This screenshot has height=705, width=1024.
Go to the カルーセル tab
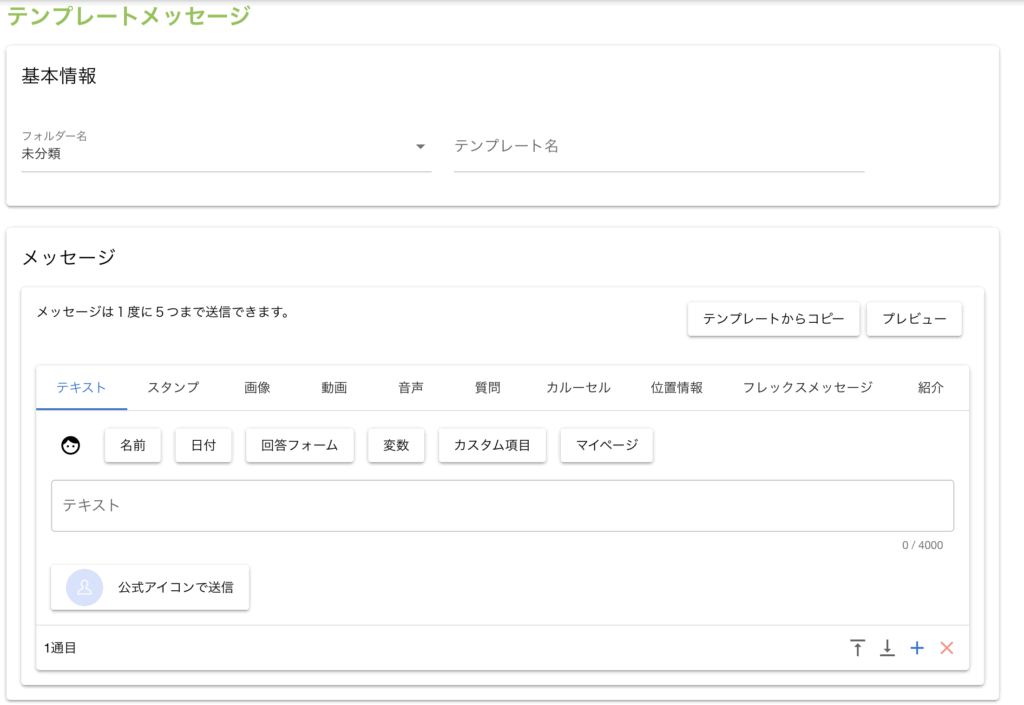pyautogui.click(x=578, y=388)
